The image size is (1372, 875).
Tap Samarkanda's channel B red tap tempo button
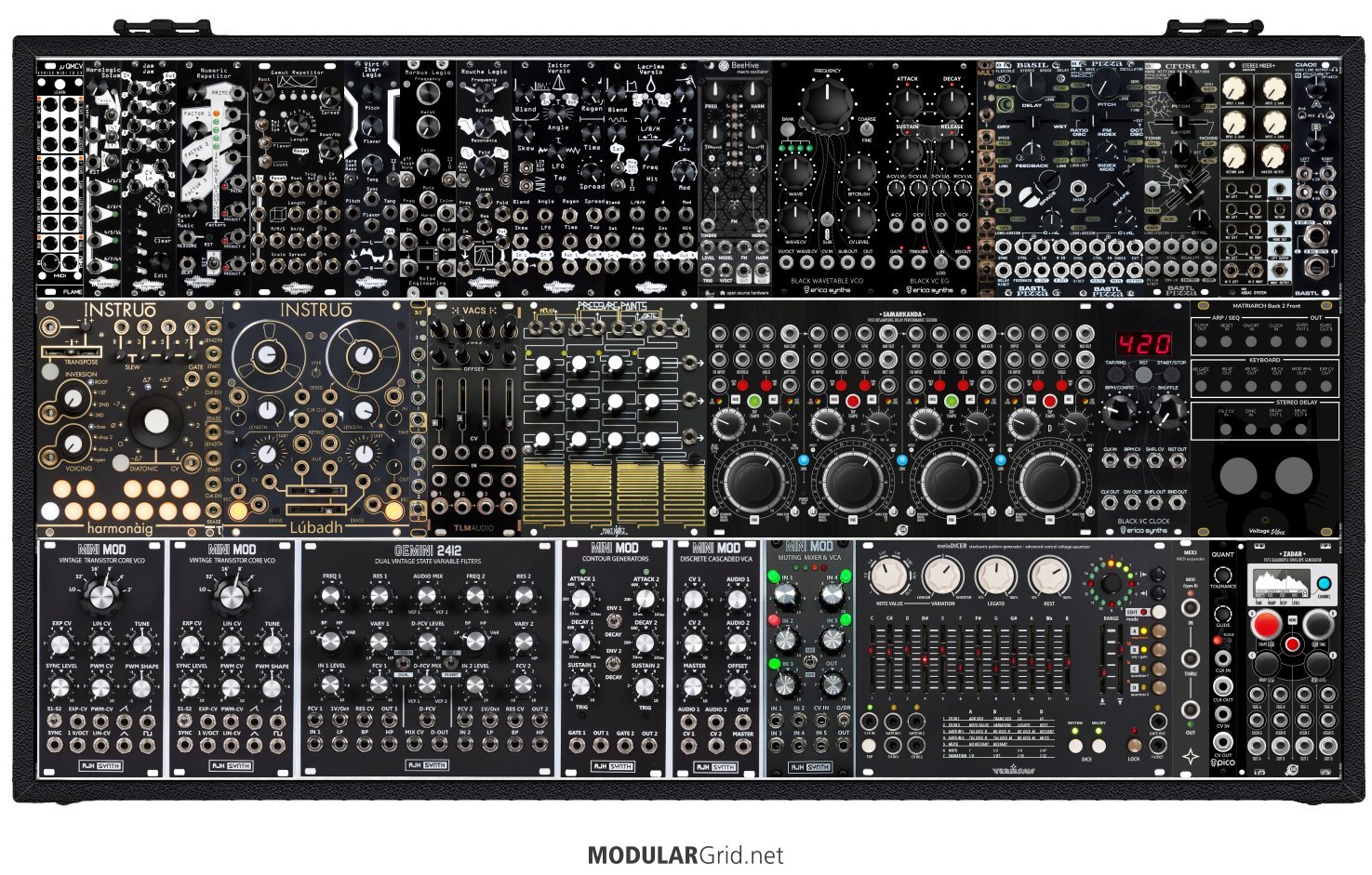(851, 402)
